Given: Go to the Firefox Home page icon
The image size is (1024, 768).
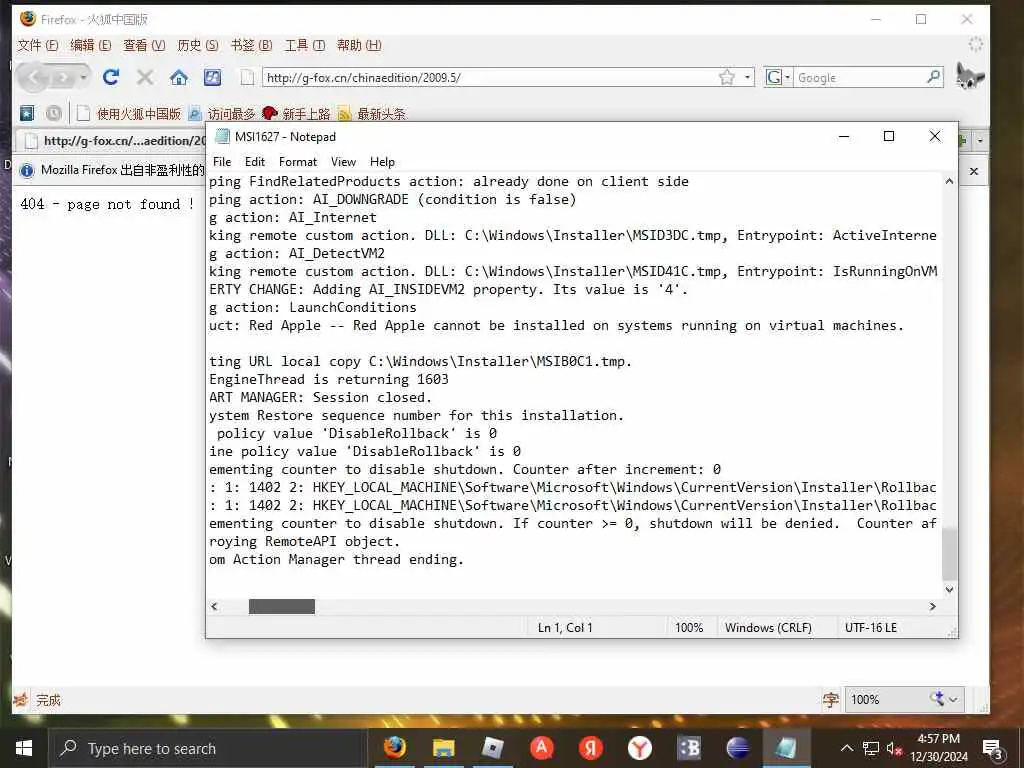Looking at the screenshot, I should (179, 78).
